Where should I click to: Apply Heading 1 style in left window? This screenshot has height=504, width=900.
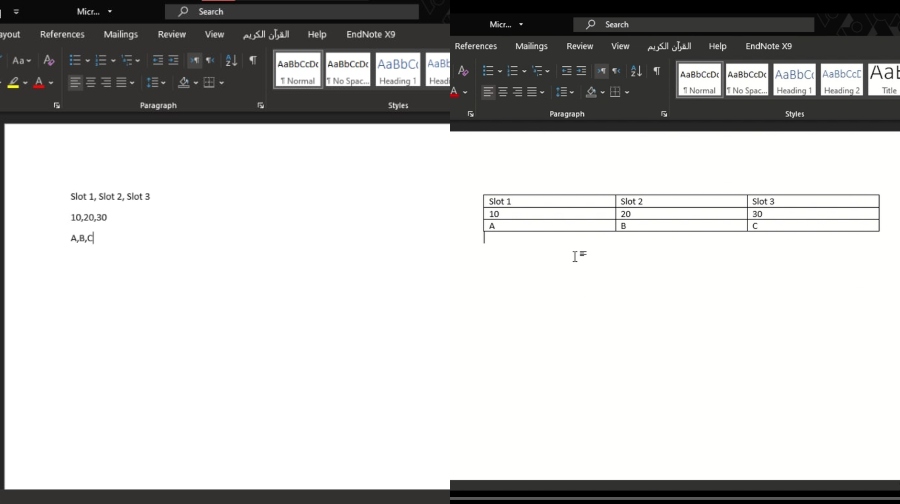pyautogui.click(x=397, y=70)
